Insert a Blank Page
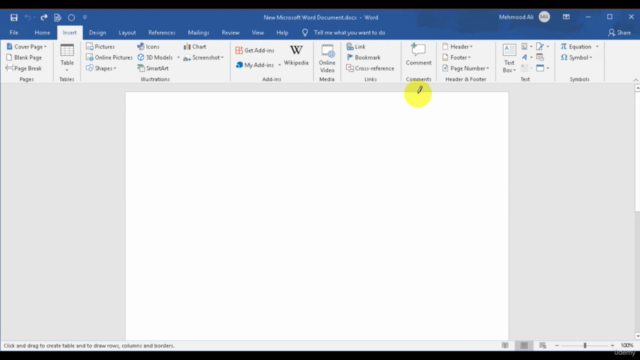 (24, 58)
